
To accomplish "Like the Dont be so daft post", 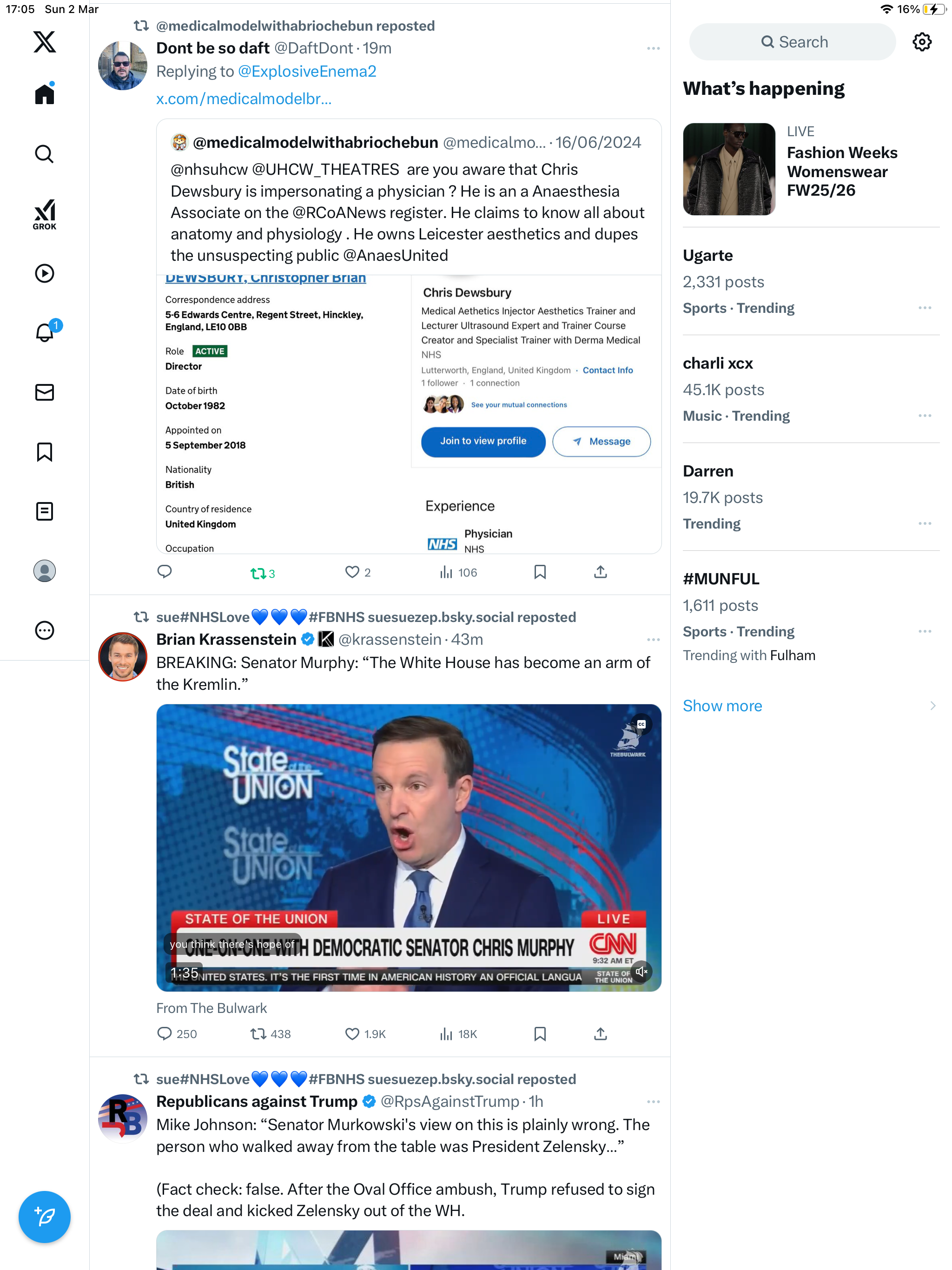I will (x=358, y=572).
